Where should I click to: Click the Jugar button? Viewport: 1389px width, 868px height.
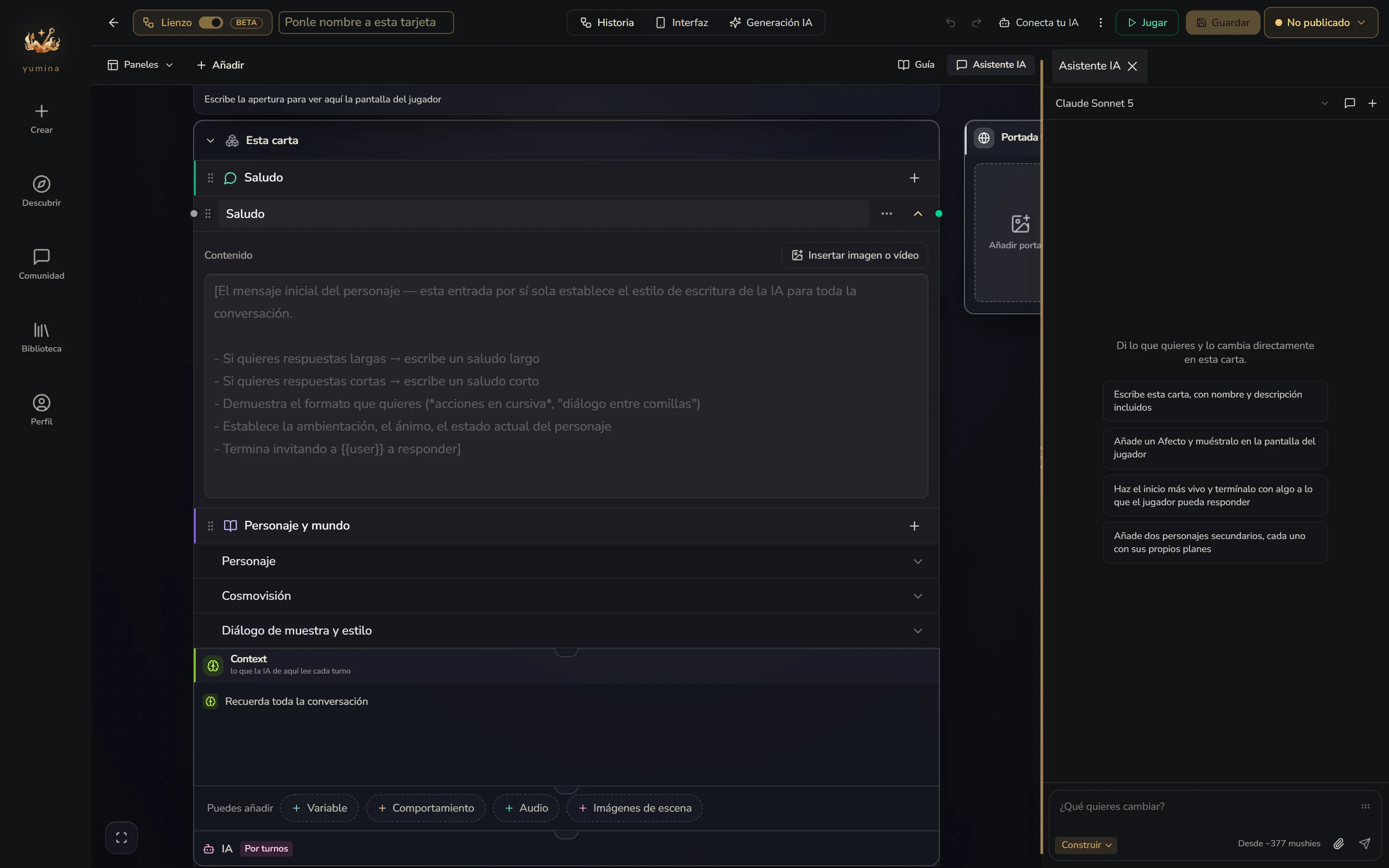pyautogui.click(x=1147, y=22)
